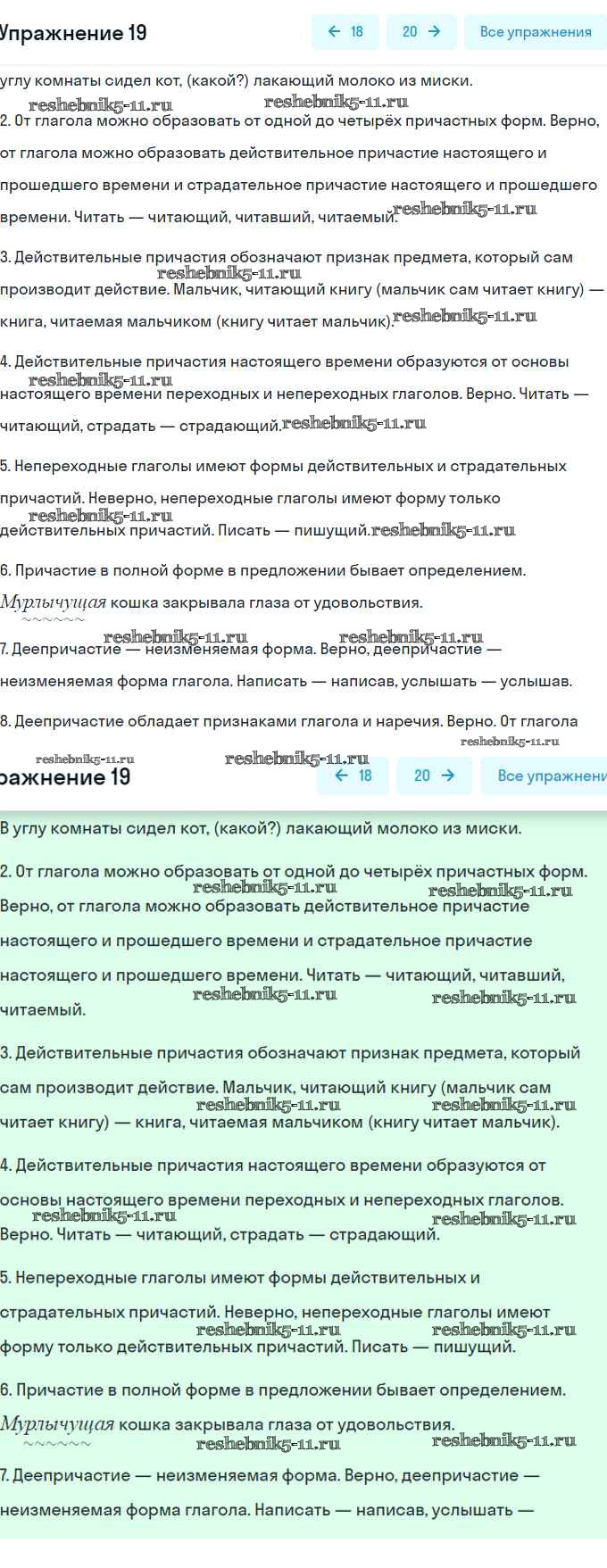Viewport: 607px width, 1568px height.
Task: Click the right arrow icon in the lower header's 20 button
Action: coord(448,776)
